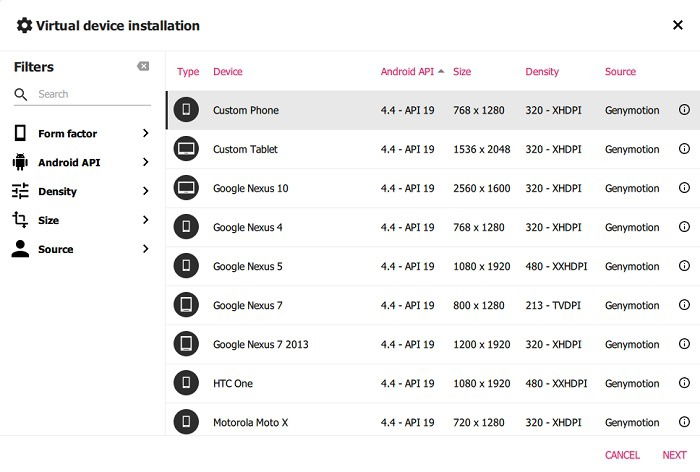Click Google Nexus 4 type icon
700x472 pixels.
(186, 226)
